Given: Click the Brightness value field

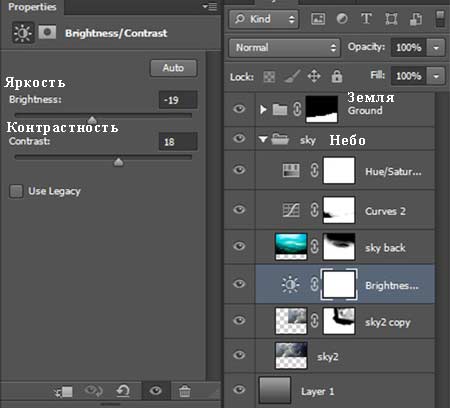Looking at the screenshot, I should pyautogui.click(x=178, y=100).
